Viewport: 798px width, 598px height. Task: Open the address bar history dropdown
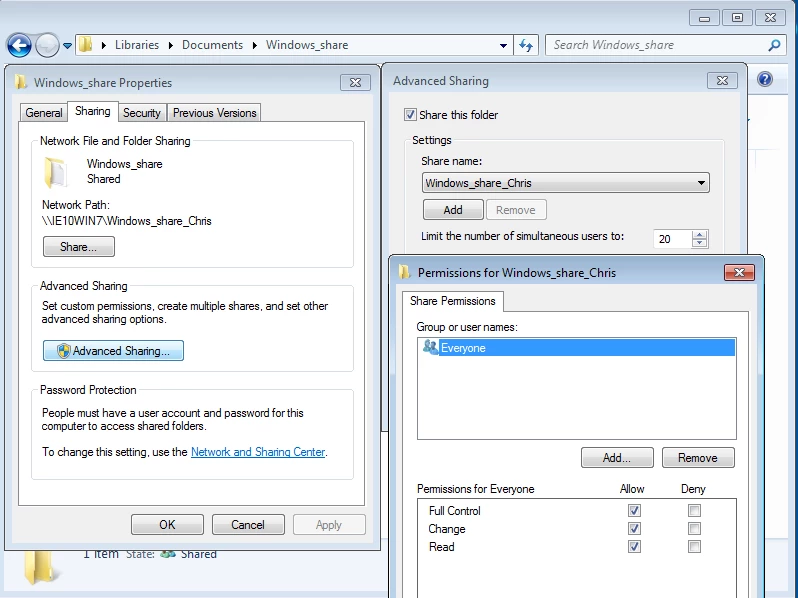pyautogui.click(x=503, y=45)
